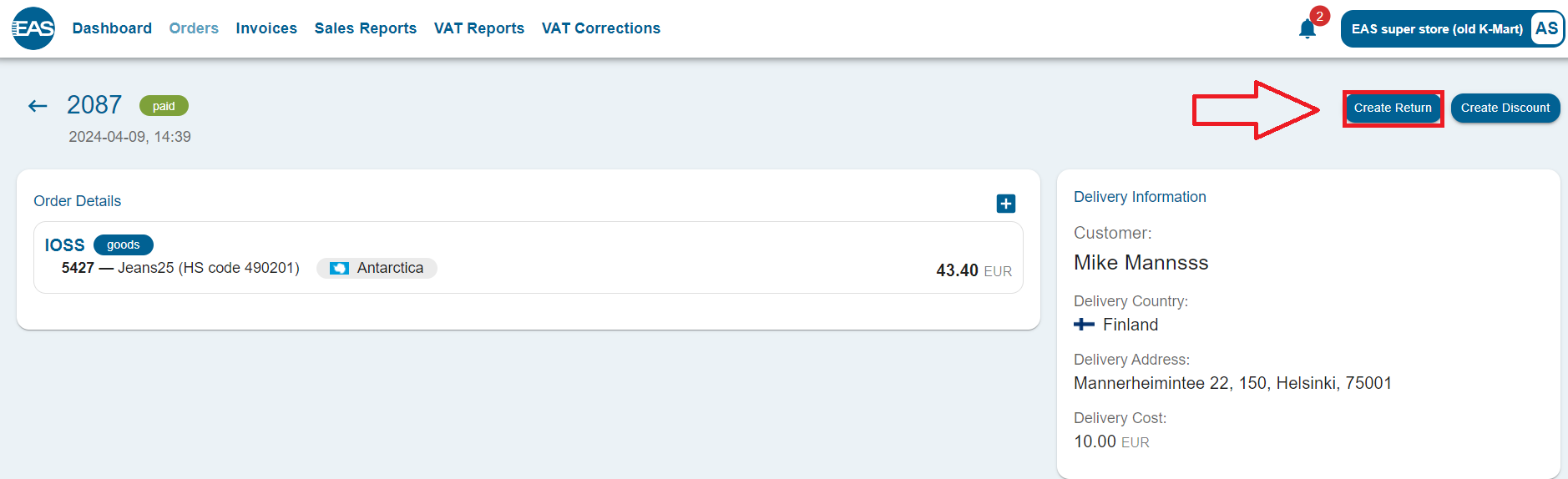Open VAT Reports
Screen dimensions: 1568x479
coord(478,28)
